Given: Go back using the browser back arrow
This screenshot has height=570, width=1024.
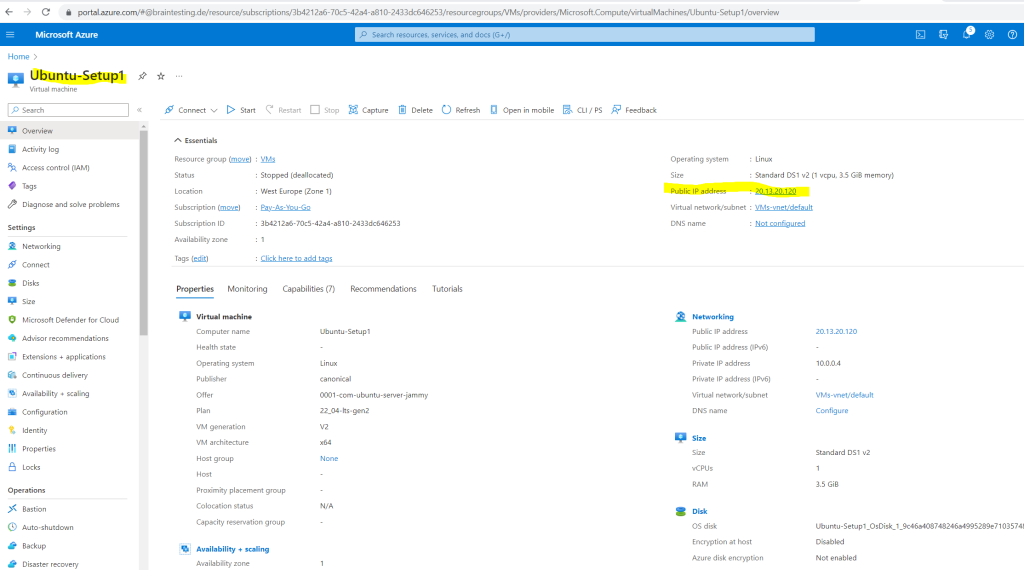Looking at the screenshot, I should click(8, 12).
